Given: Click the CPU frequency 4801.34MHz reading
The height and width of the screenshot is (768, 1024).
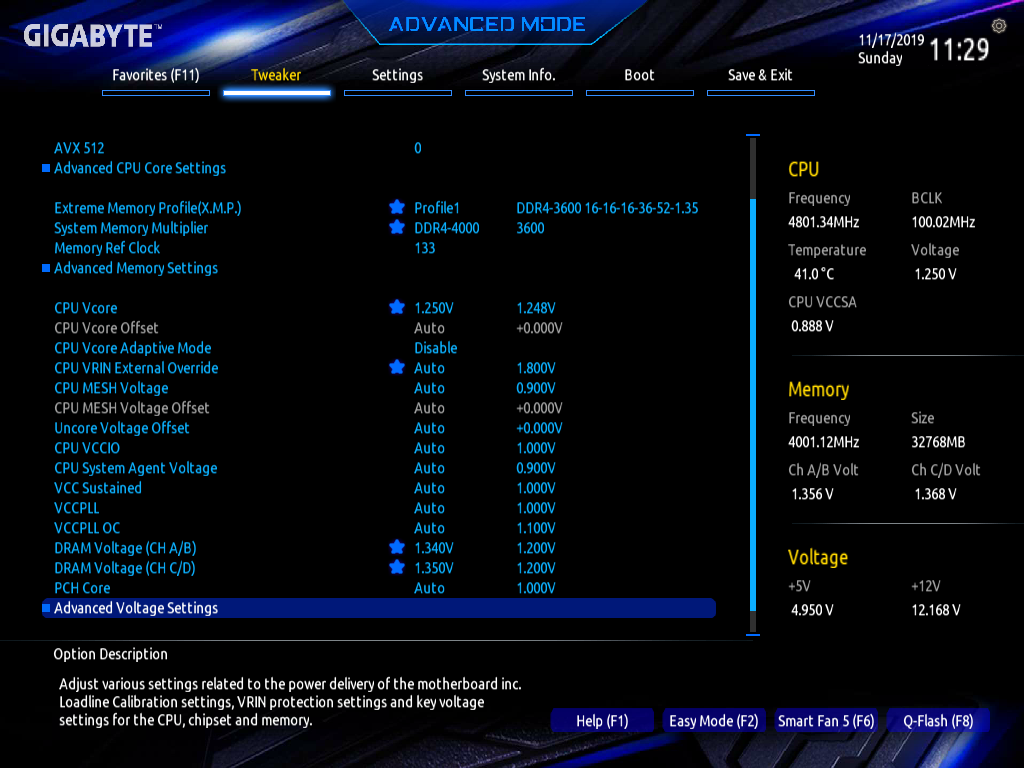Looking at the screenshot, I should (x=824, y=222).
